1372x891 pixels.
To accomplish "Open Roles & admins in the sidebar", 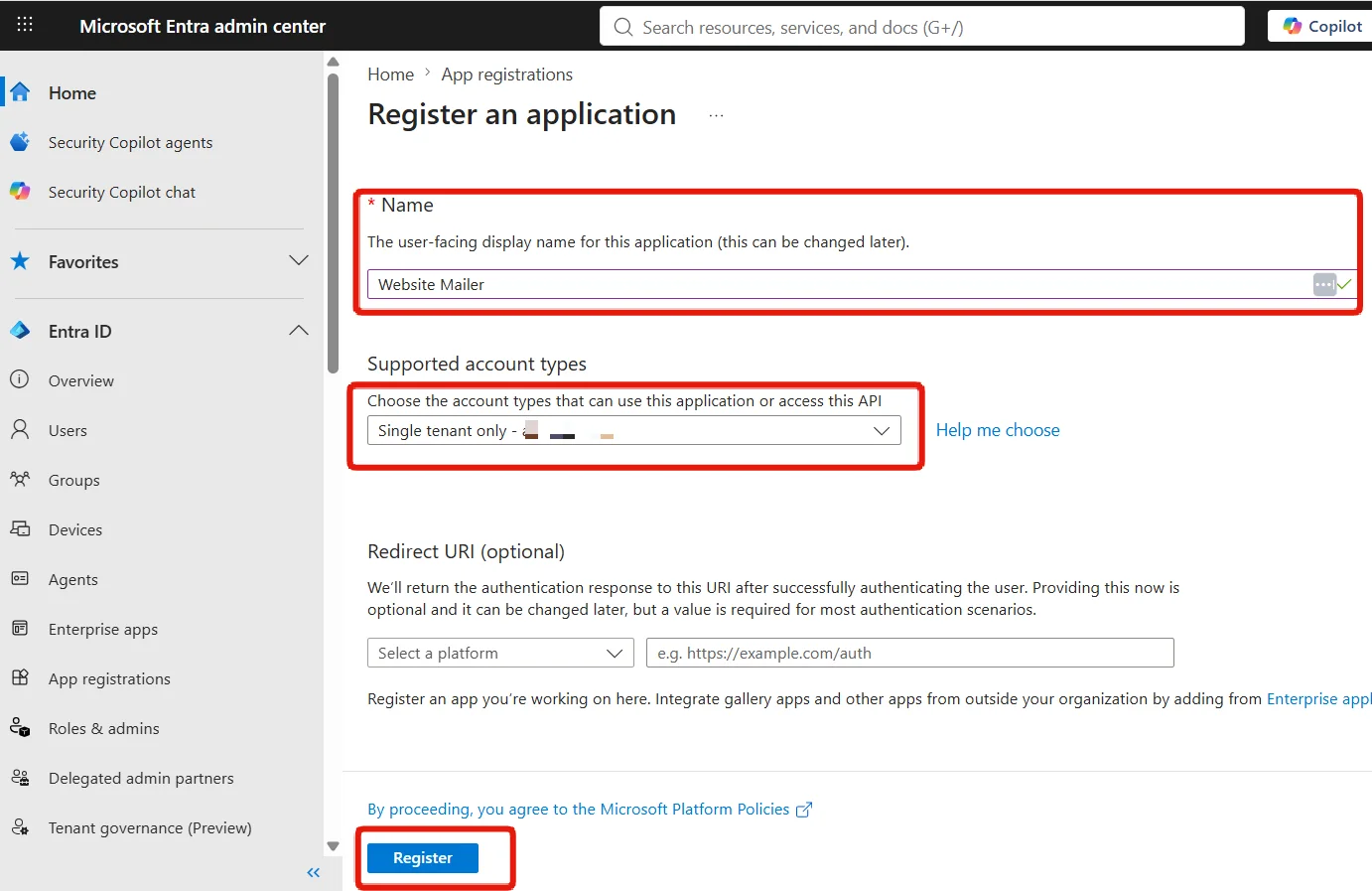I will 104,728.
